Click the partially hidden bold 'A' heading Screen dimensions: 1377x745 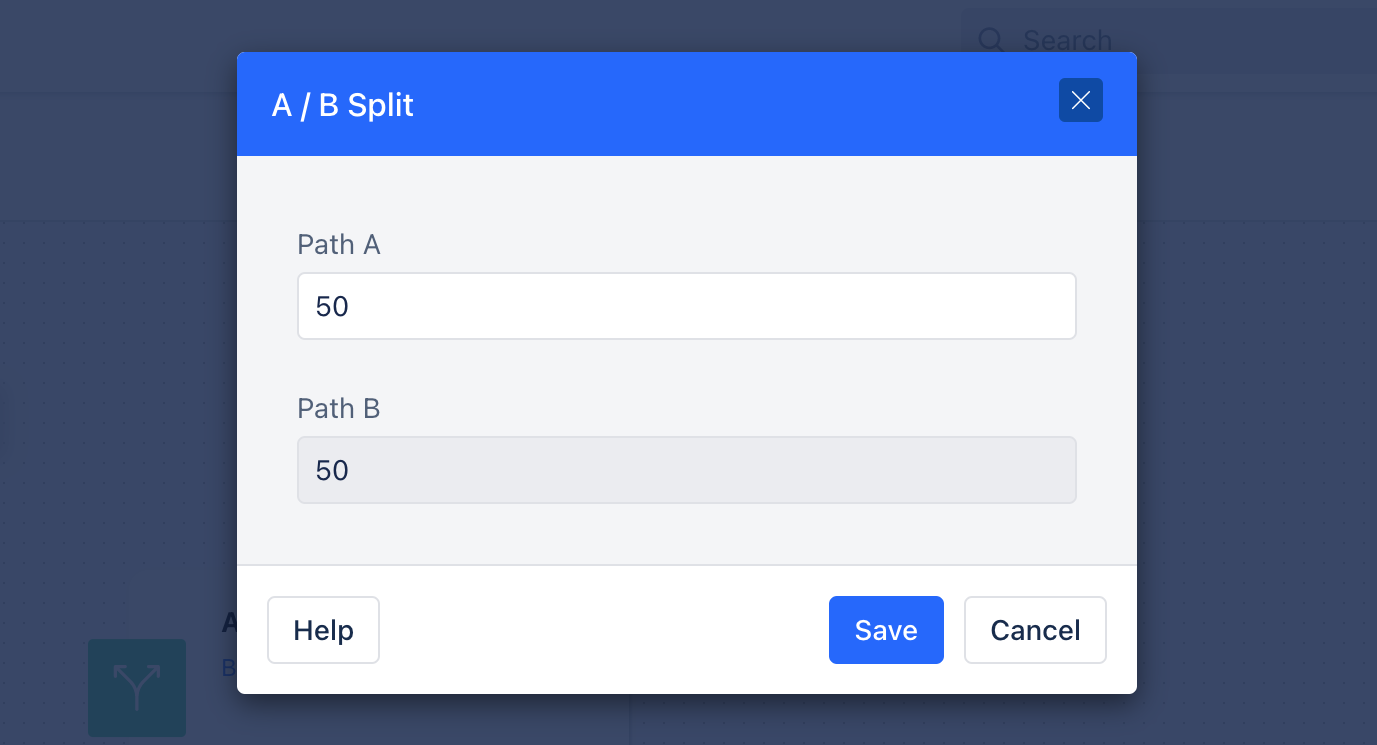229,622
